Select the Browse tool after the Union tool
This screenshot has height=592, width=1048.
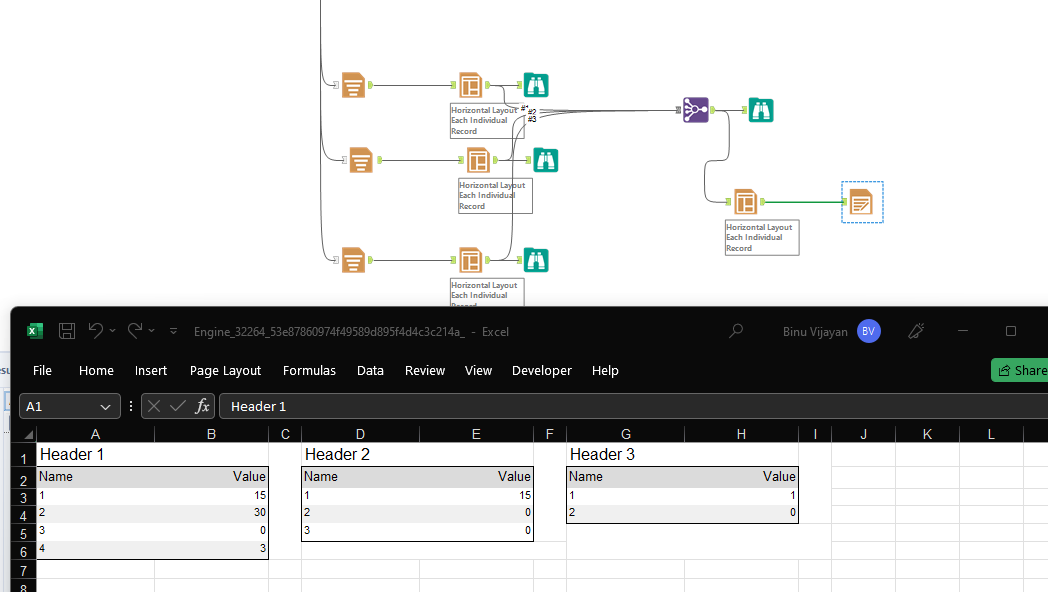click(x=760, y=110)
